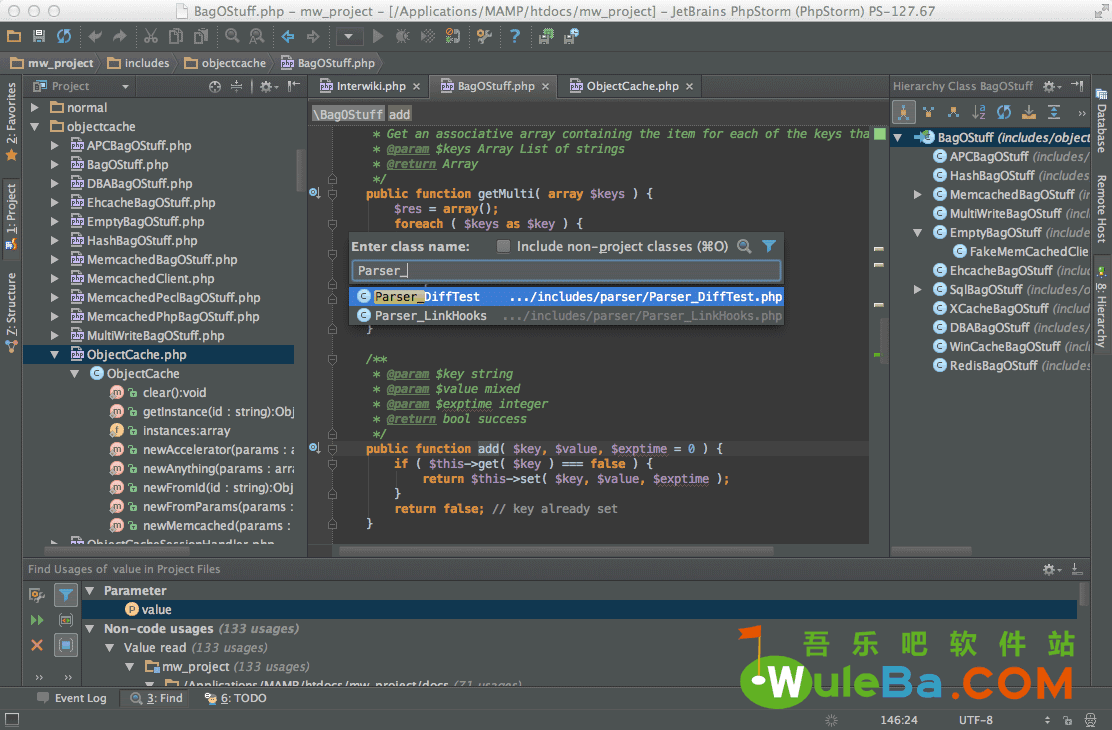Collapse the Non-code usages group
The height and width of the screenshot is (730, 1112).
point(90,629)
